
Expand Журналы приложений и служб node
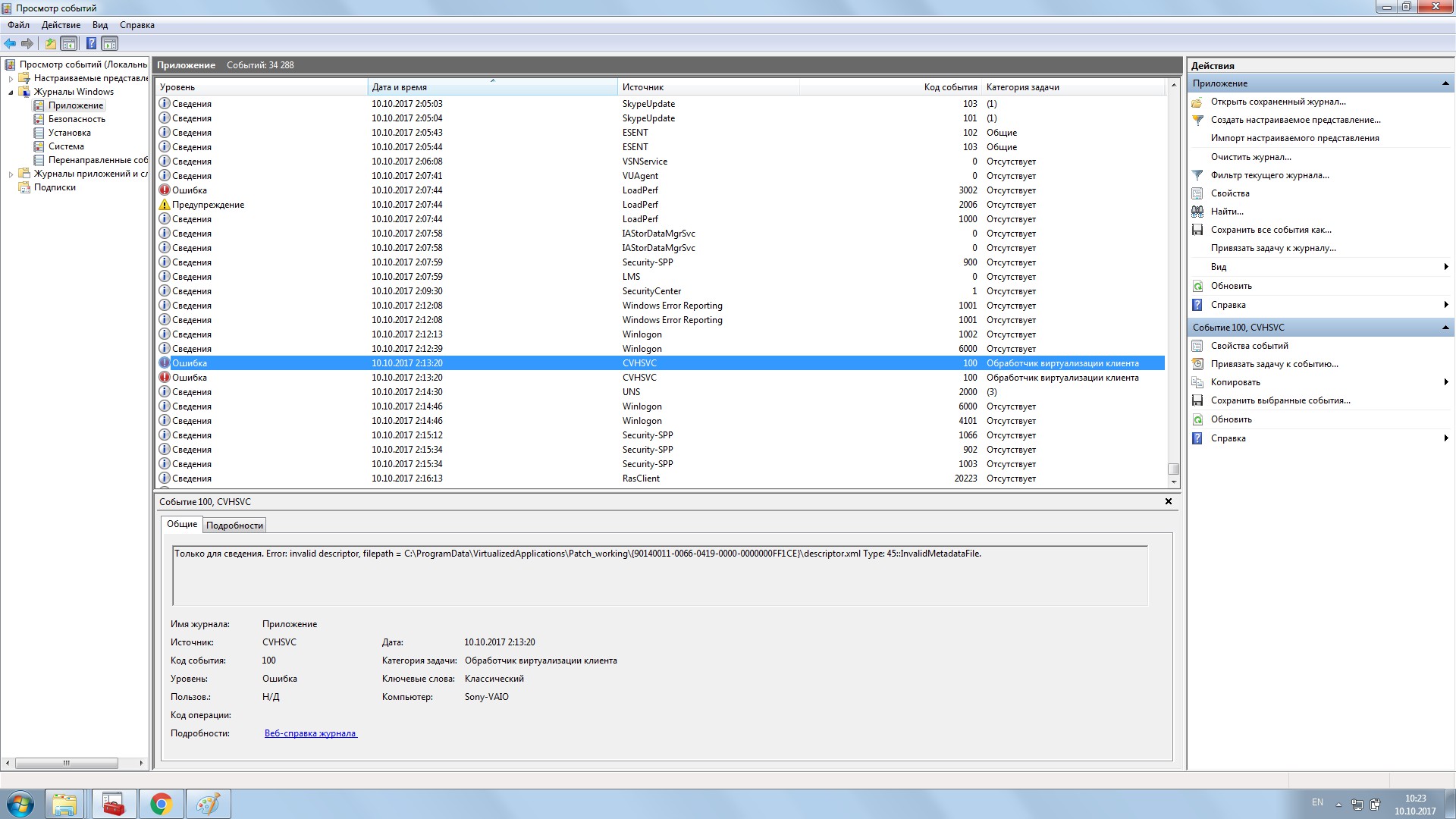(11, 174)
